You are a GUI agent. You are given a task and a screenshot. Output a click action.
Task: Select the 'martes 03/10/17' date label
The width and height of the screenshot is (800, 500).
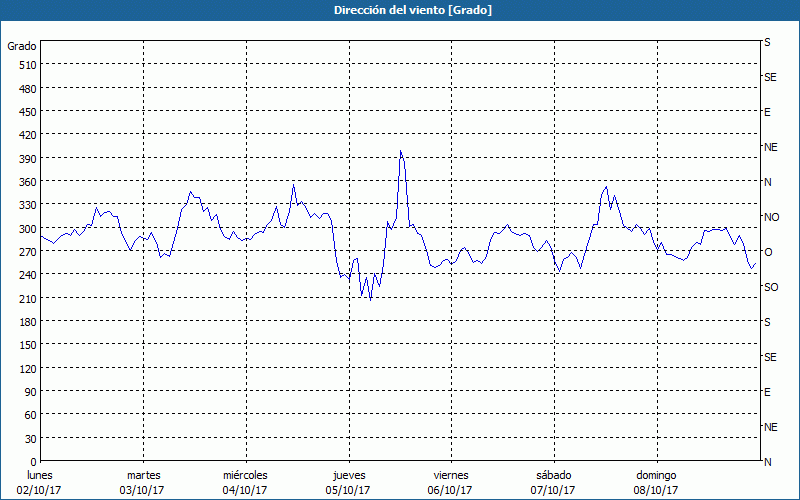(x=143, y=482)
